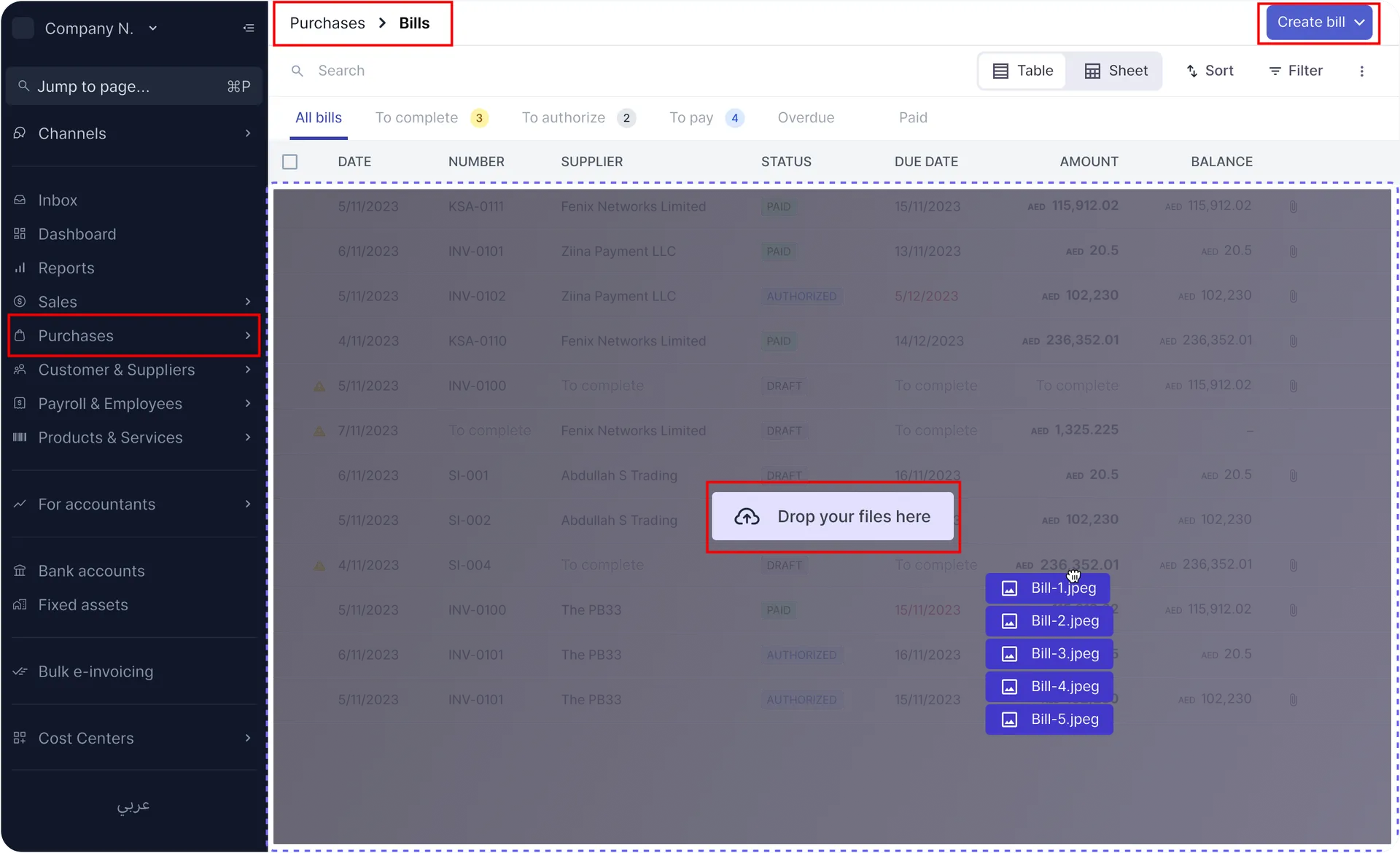This screenshot has height=853, width=1400.
Task: Click the Sort control above the table
Action: click(1210, 71)
